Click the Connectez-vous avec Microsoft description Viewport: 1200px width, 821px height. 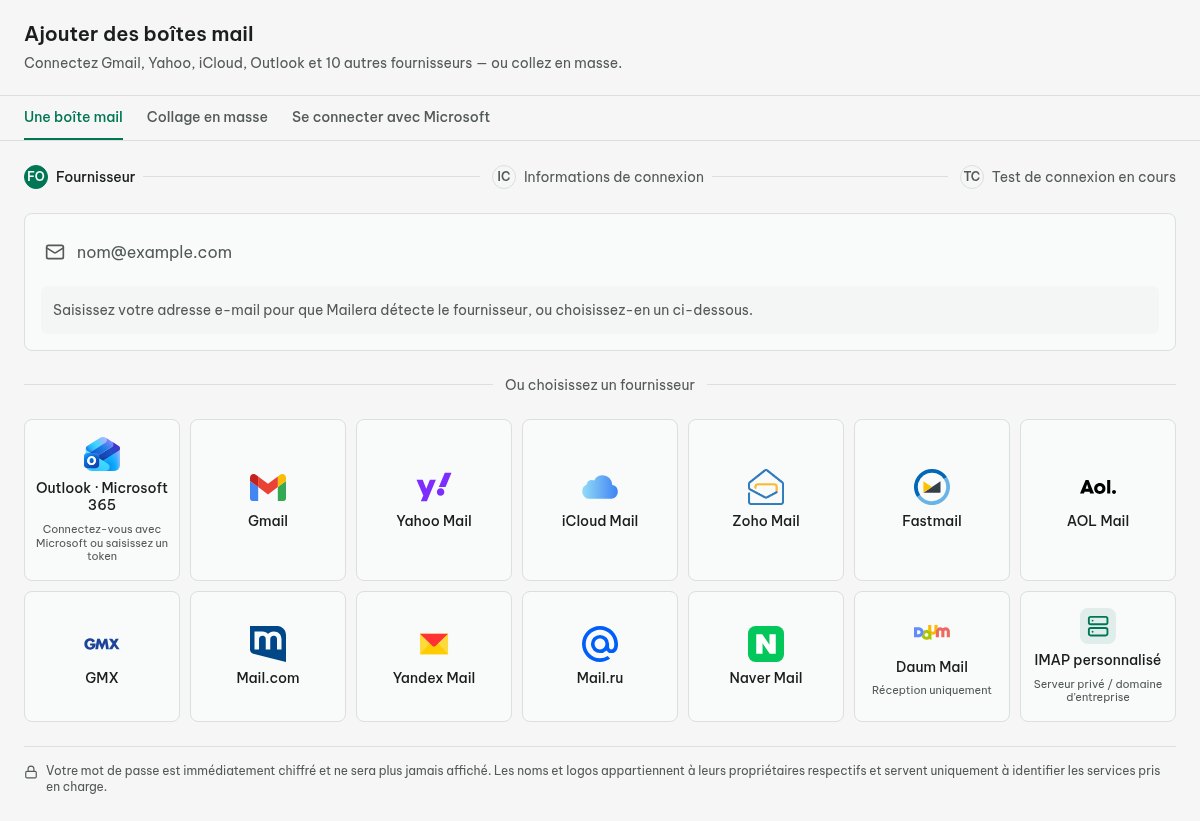click(102, 543)
